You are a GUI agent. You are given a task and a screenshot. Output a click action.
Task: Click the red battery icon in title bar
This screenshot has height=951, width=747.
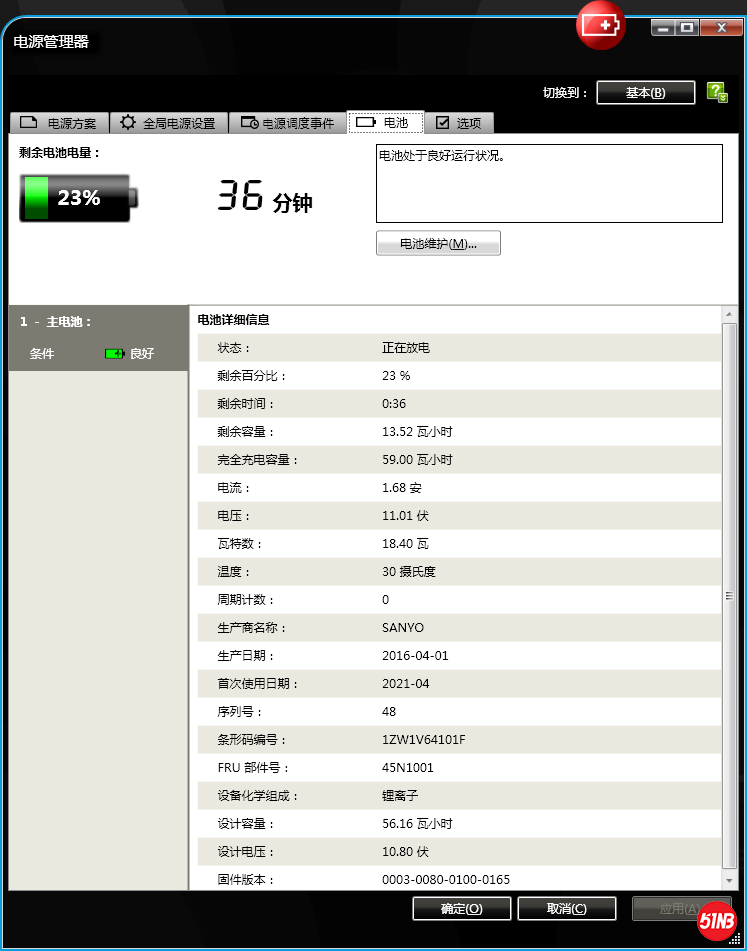pyautogui.click(x=601, y=26)
